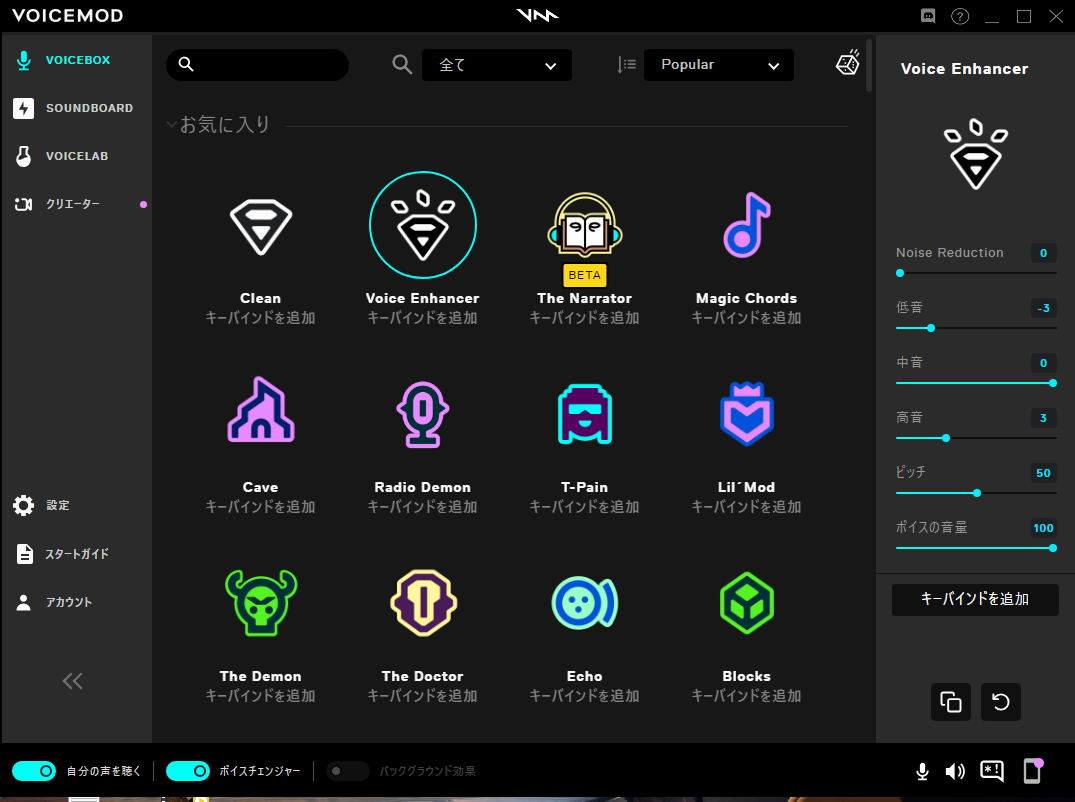Click the speaker volume icon in bottom bar
The height and width of the screenshot is (802, 1075).
click(x=955, y=772)
